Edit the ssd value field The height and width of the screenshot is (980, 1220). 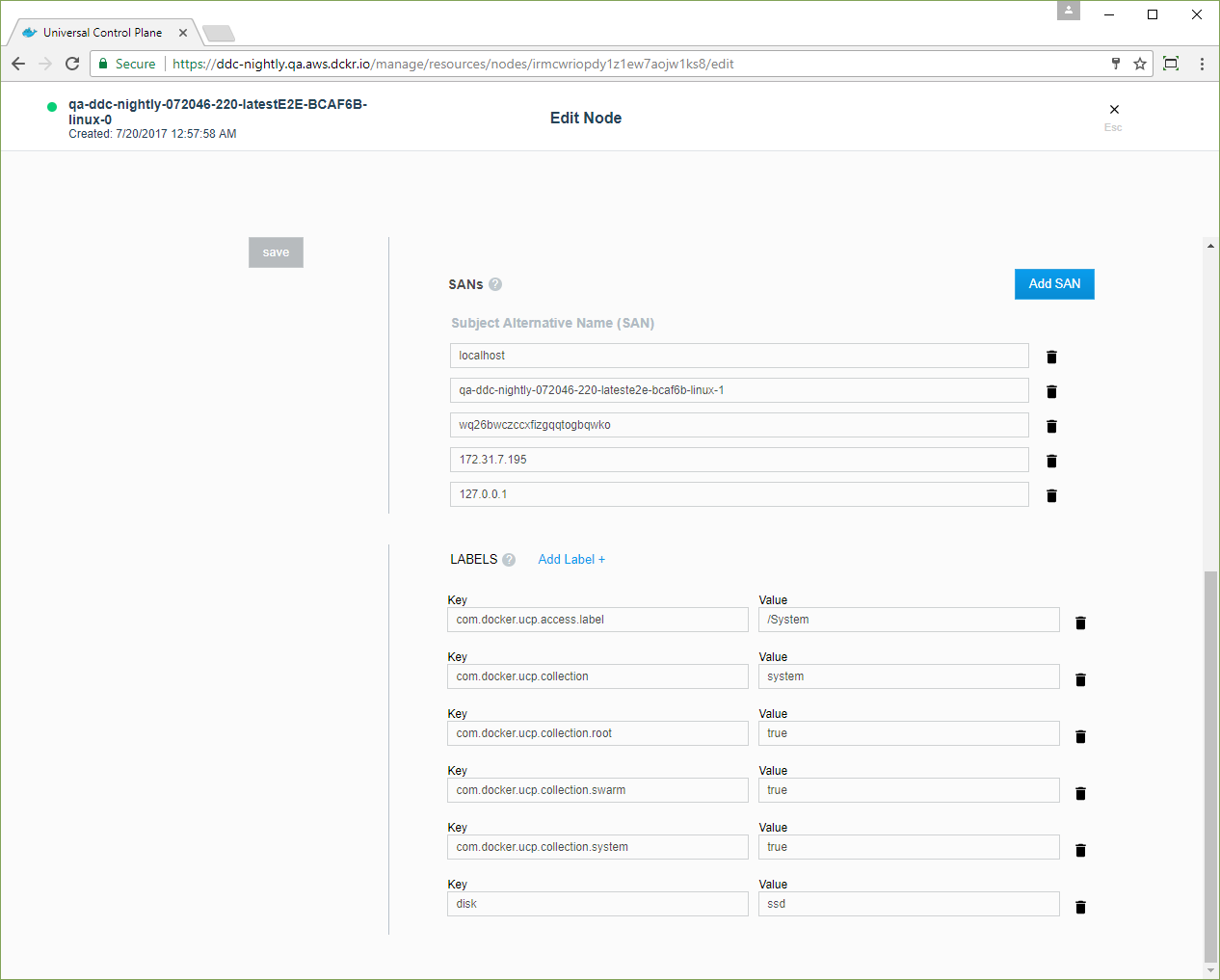pos(908,904)
